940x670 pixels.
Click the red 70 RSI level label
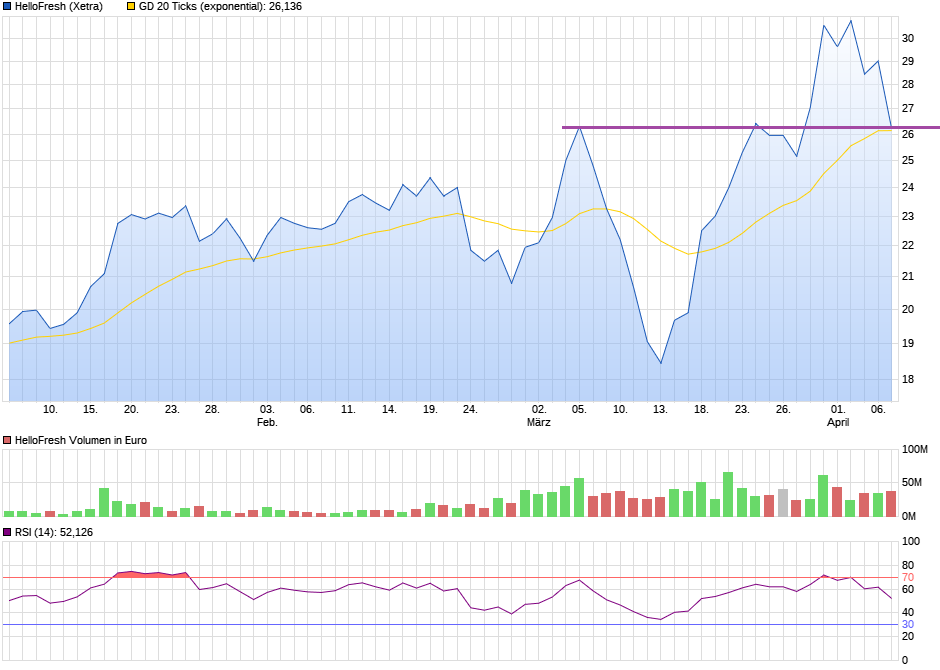[908, 578]
